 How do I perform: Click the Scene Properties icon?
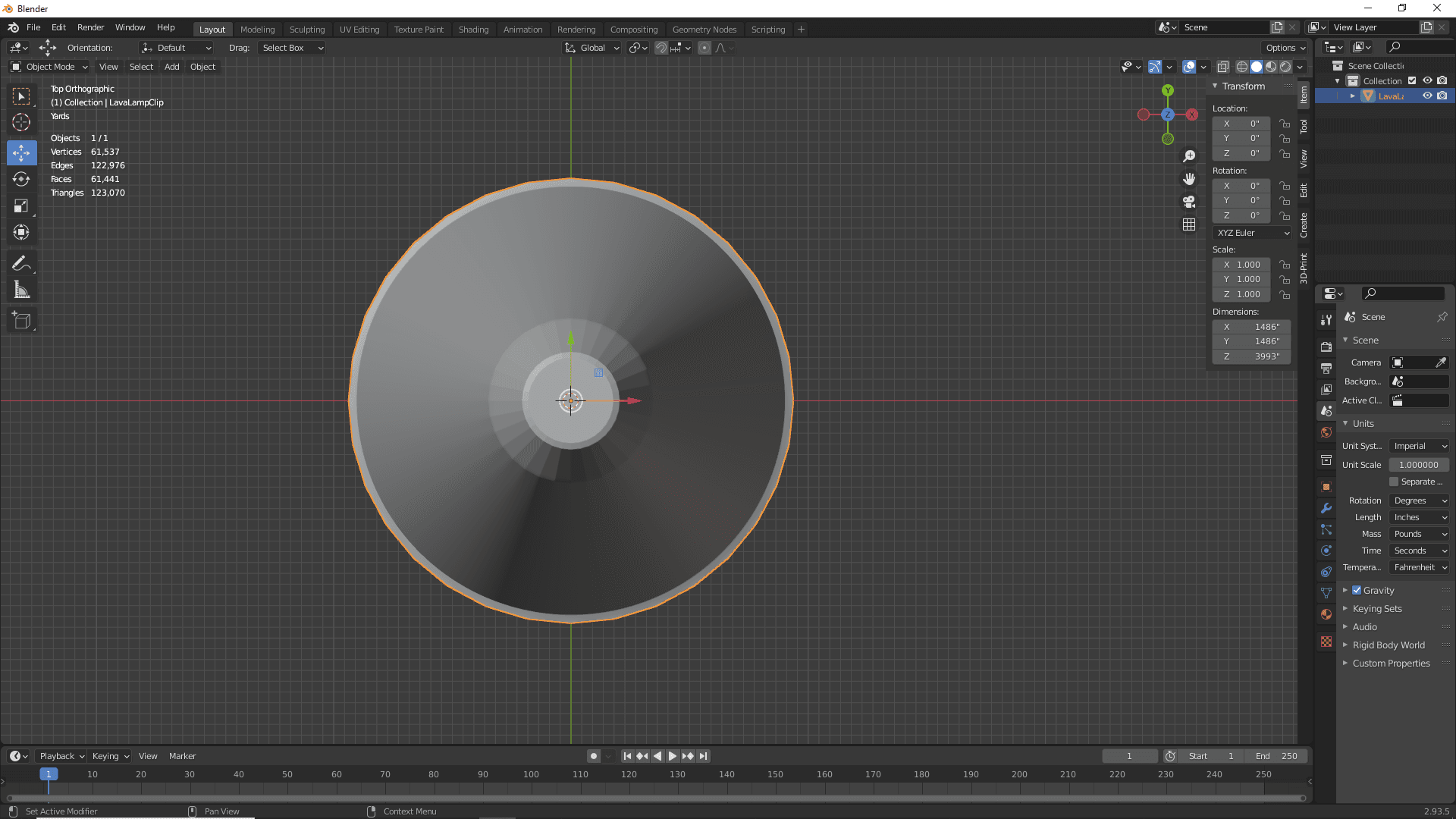(1327, 410)
